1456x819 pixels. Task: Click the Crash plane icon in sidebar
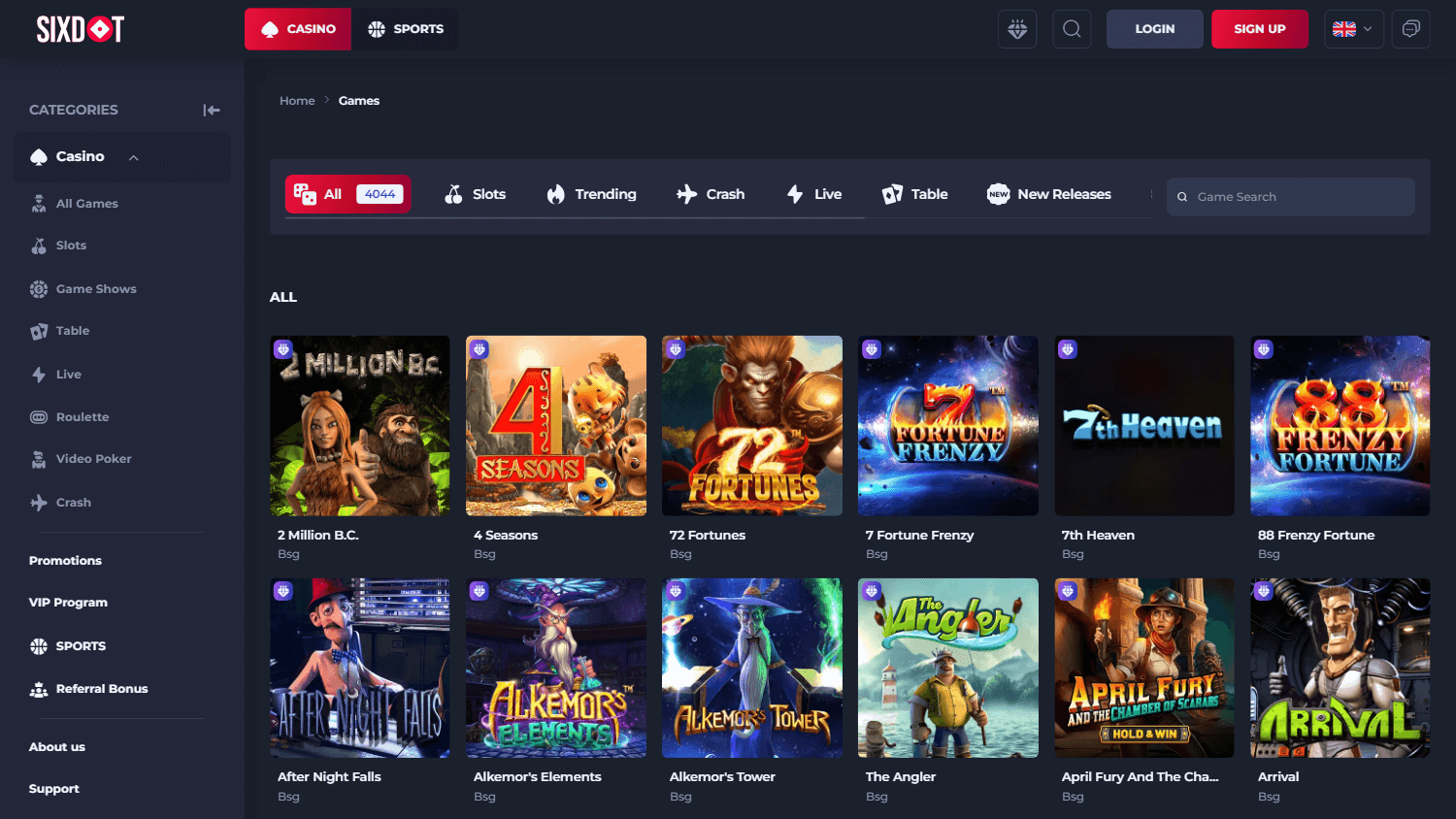point(39,503)
